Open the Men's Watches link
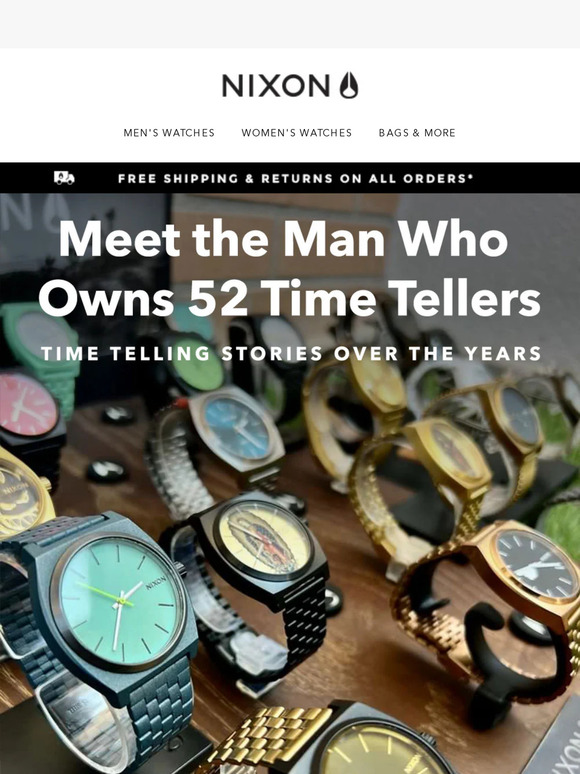Screen dimensions: 580x774 pyautogui.click(x=169, y=133)
